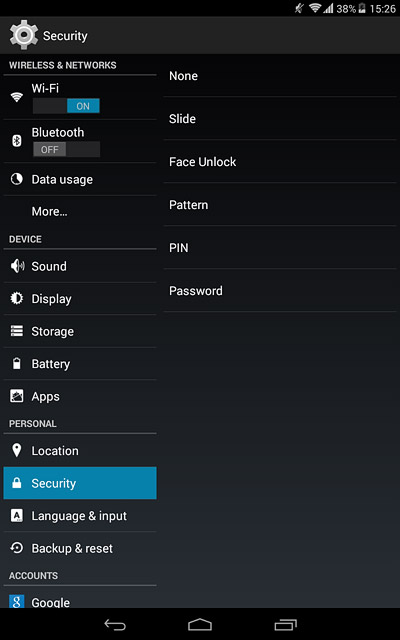400x640 pixels.
Task: Tap the Apps icon in sidebar
Action: point(17,396)
